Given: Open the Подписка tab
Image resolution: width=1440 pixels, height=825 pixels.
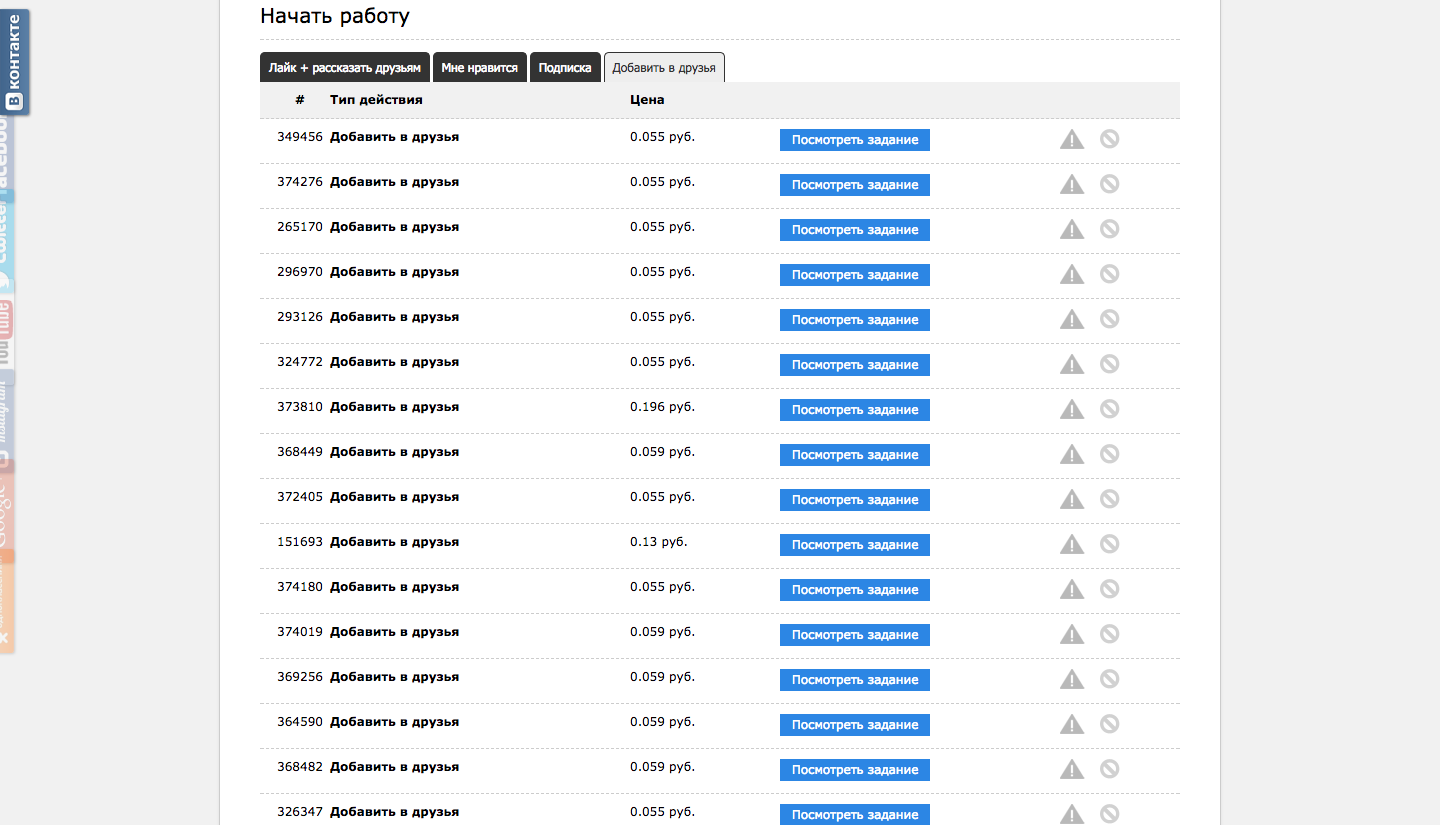Looking at the screenshot, I should click(x=565, y=68).
